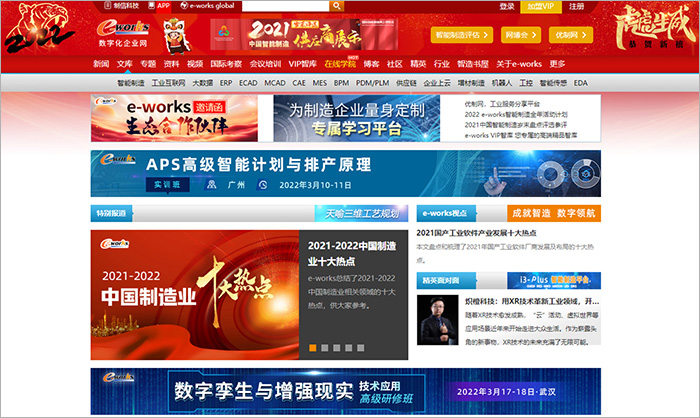Select the 增材制造 subcategory

click(471, 83)
